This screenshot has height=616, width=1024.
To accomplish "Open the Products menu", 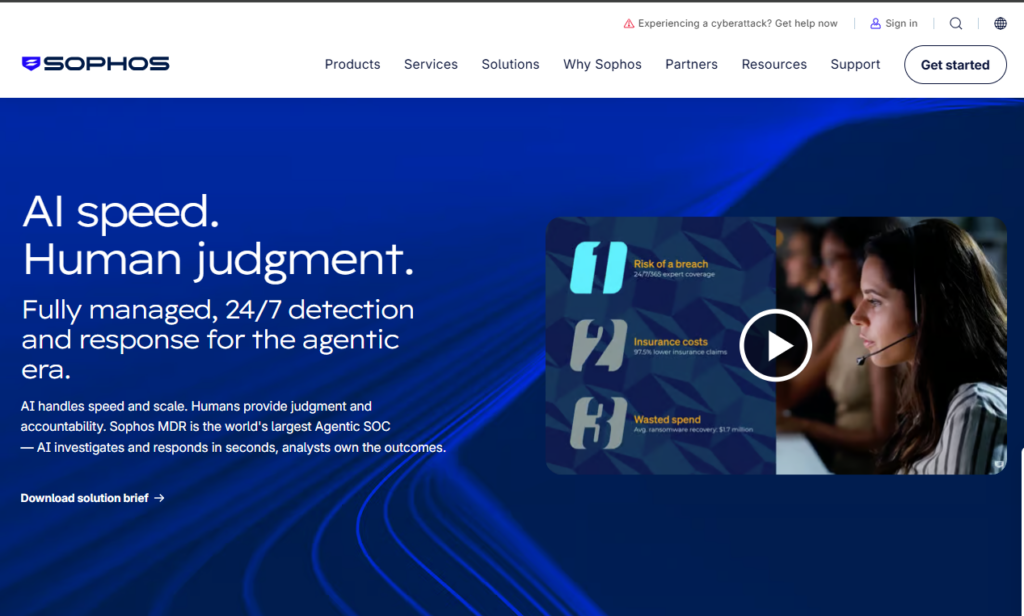I will [x=353, y=64].
